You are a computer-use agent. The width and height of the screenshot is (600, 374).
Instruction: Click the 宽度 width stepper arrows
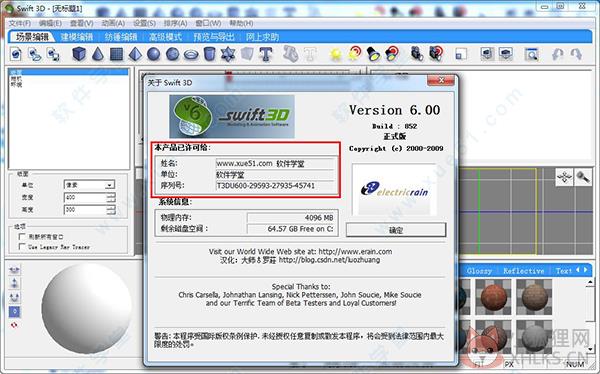111,198
